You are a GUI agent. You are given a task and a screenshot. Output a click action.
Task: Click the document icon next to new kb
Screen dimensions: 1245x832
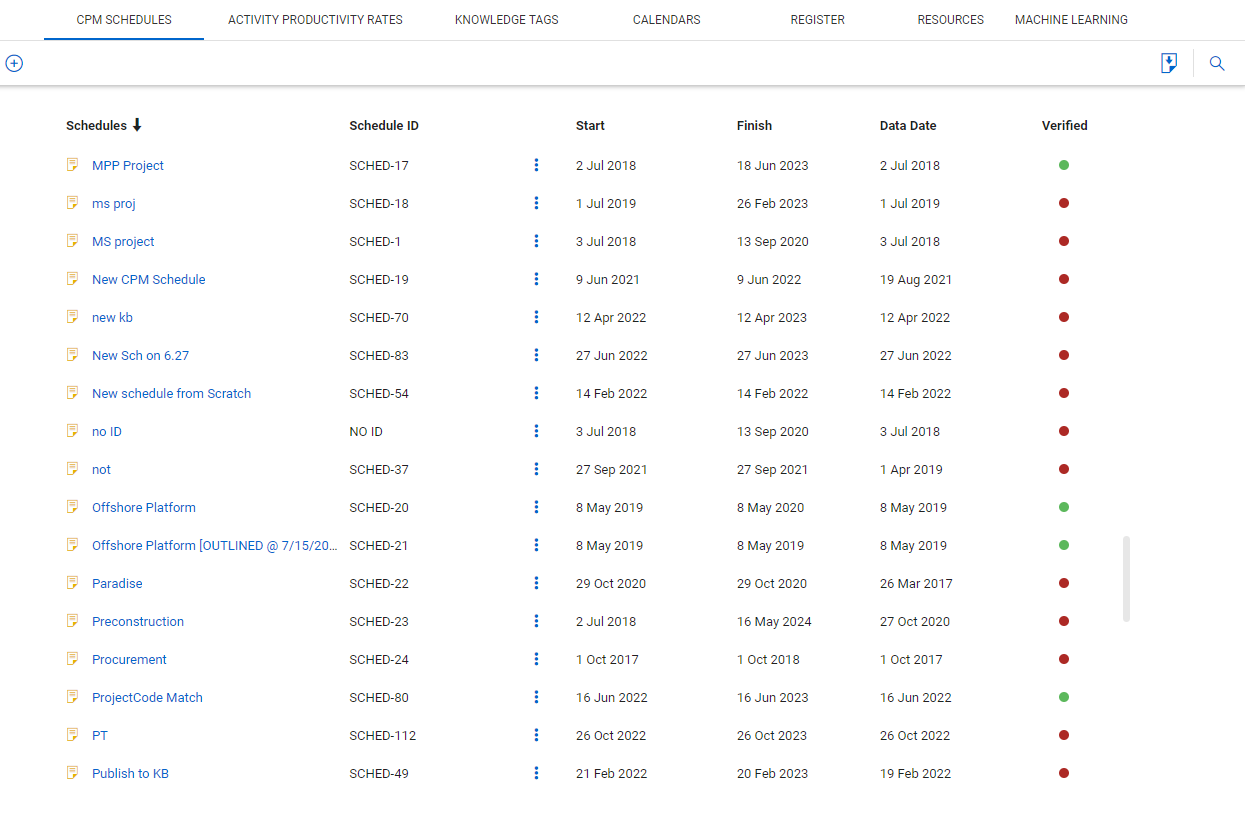tap(72, 317)
